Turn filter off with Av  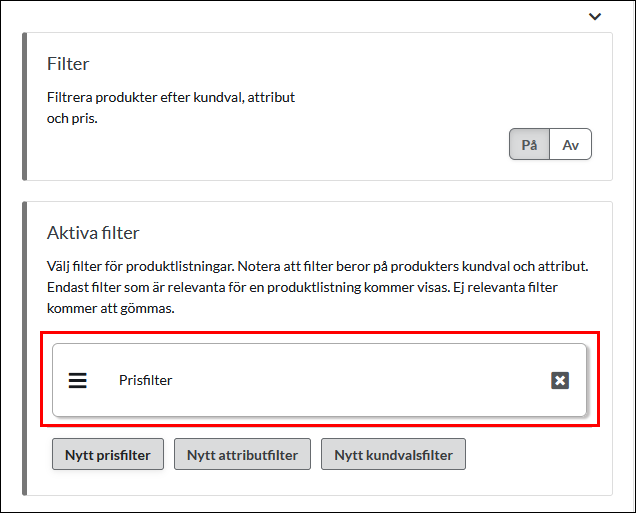tap(571, 145)
